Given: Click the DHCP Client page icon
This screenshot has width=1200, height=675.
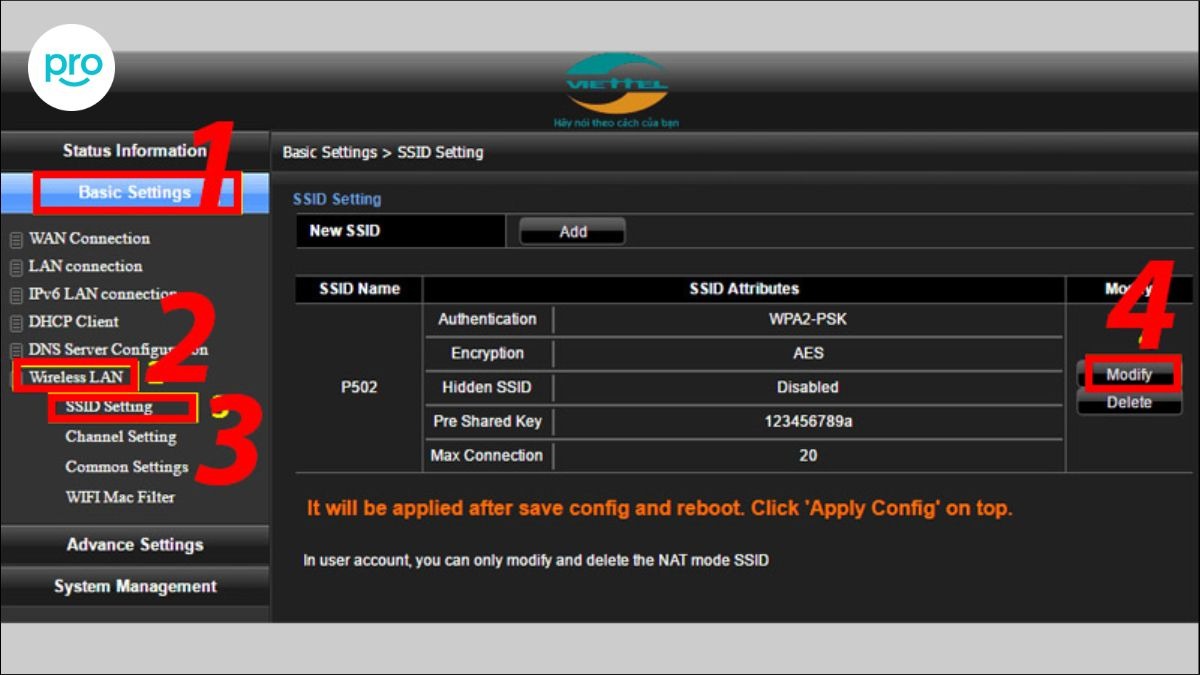Looking at the screenshot, I should pyautogui.click(x=16, y=324).
